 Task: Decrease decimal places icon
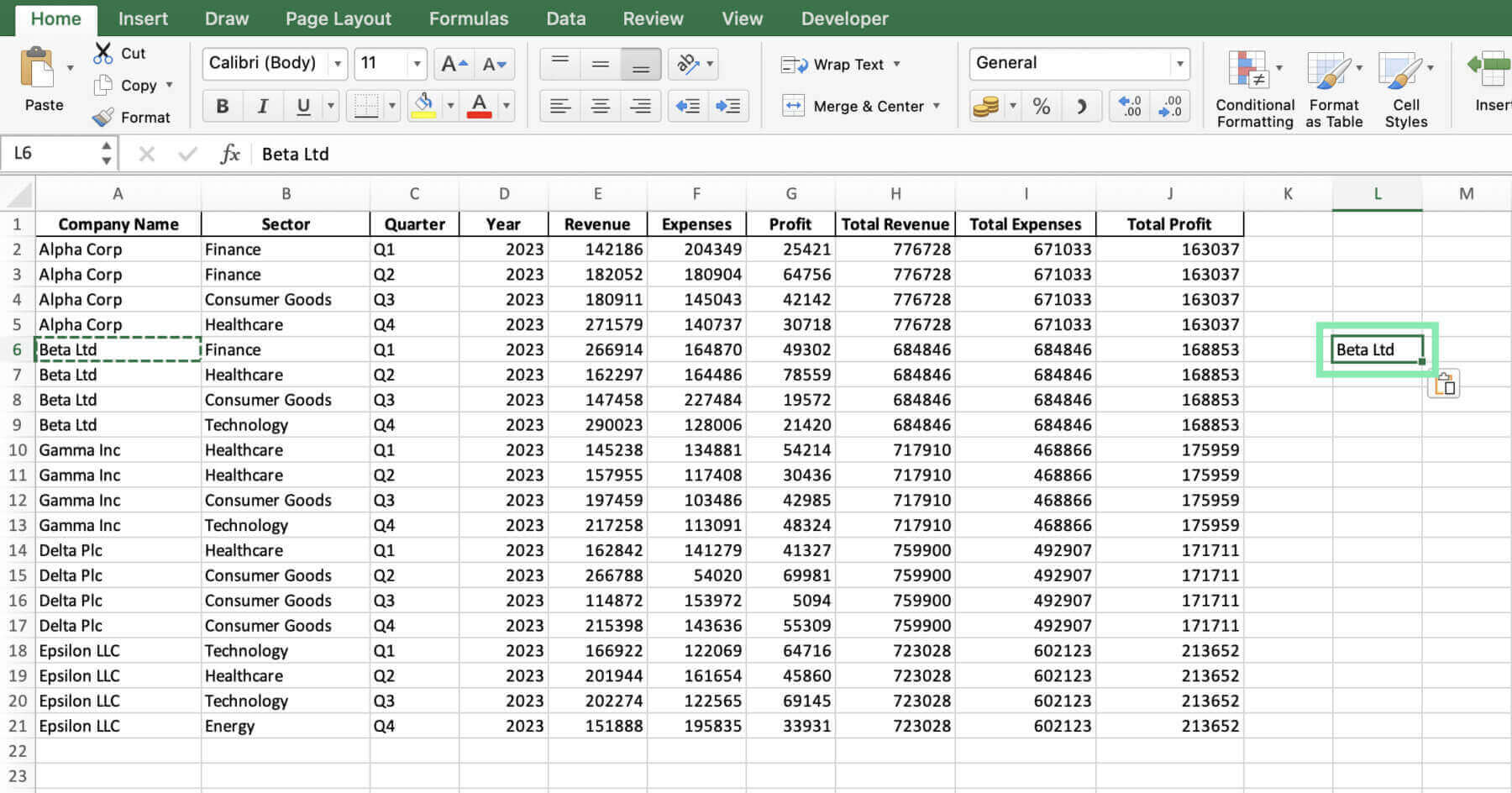1170,106
